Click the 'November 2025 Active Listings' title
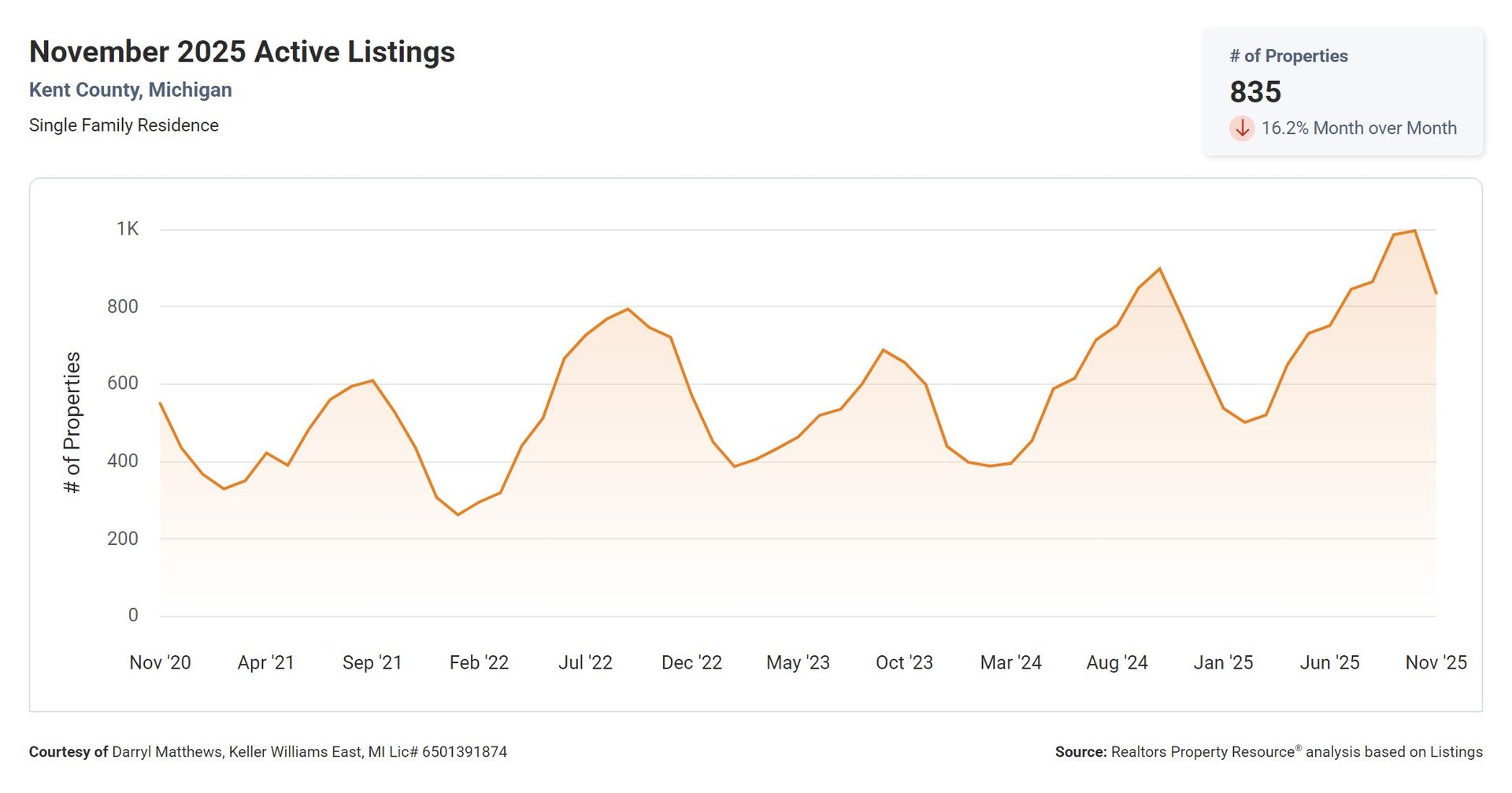 point(242,52)
